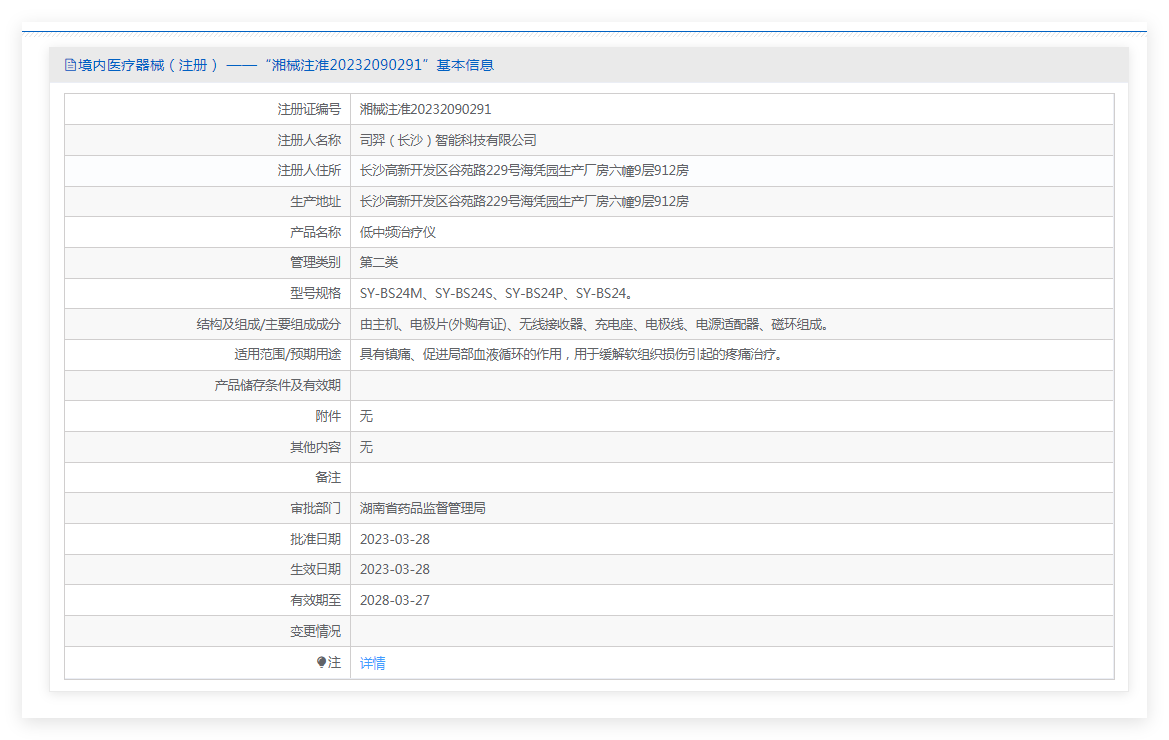Click the 生效日期 label
Screen dimensions: 1169x740
coord(315,569)
